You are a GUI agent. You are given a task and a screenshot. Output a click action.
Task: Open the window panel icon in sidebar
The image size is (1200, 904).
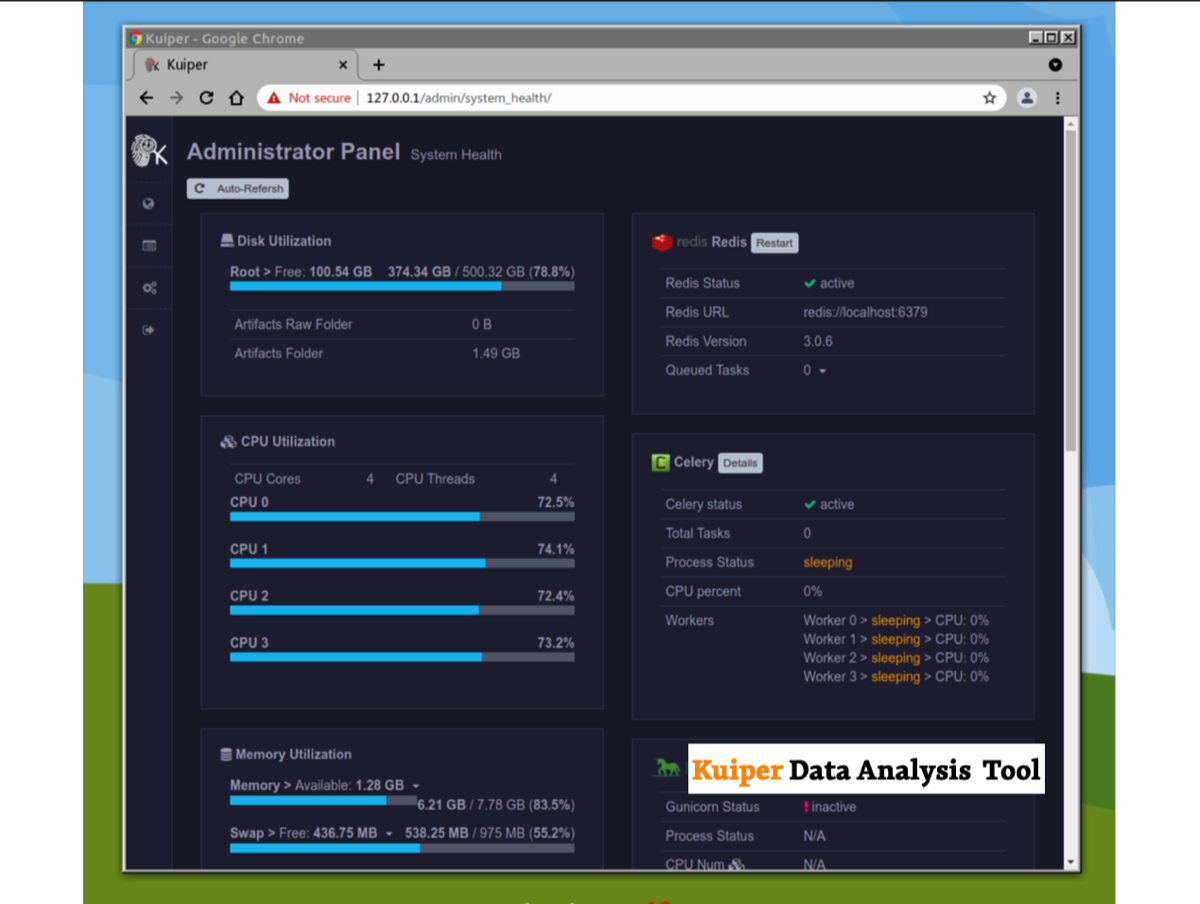coord(149,246)
